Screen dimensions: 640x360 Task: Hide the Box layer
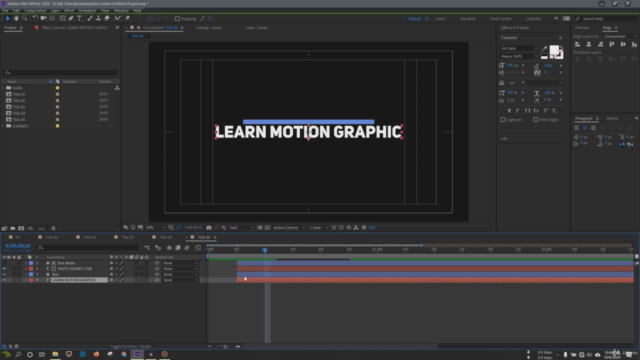click(4, 274)
